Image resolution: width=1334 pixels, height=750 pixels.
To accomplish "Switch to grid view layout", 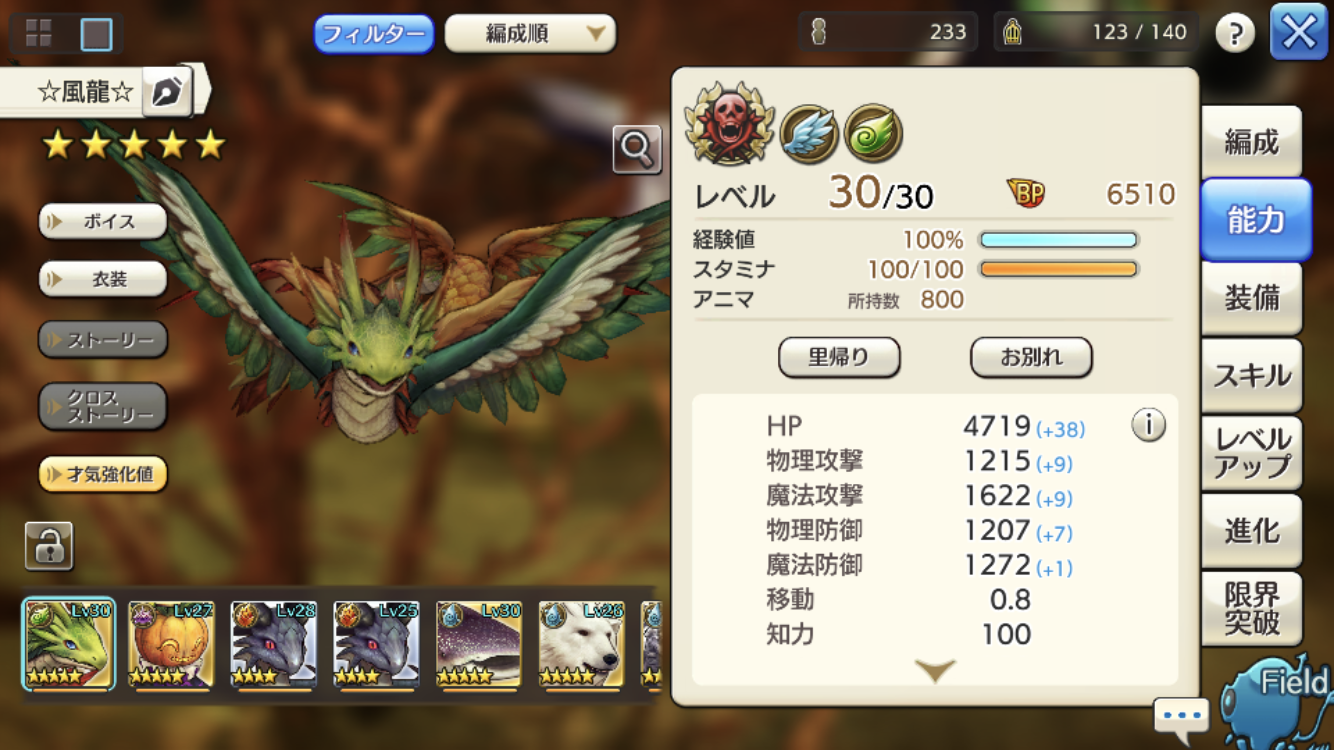I will (x=39, y=33).
